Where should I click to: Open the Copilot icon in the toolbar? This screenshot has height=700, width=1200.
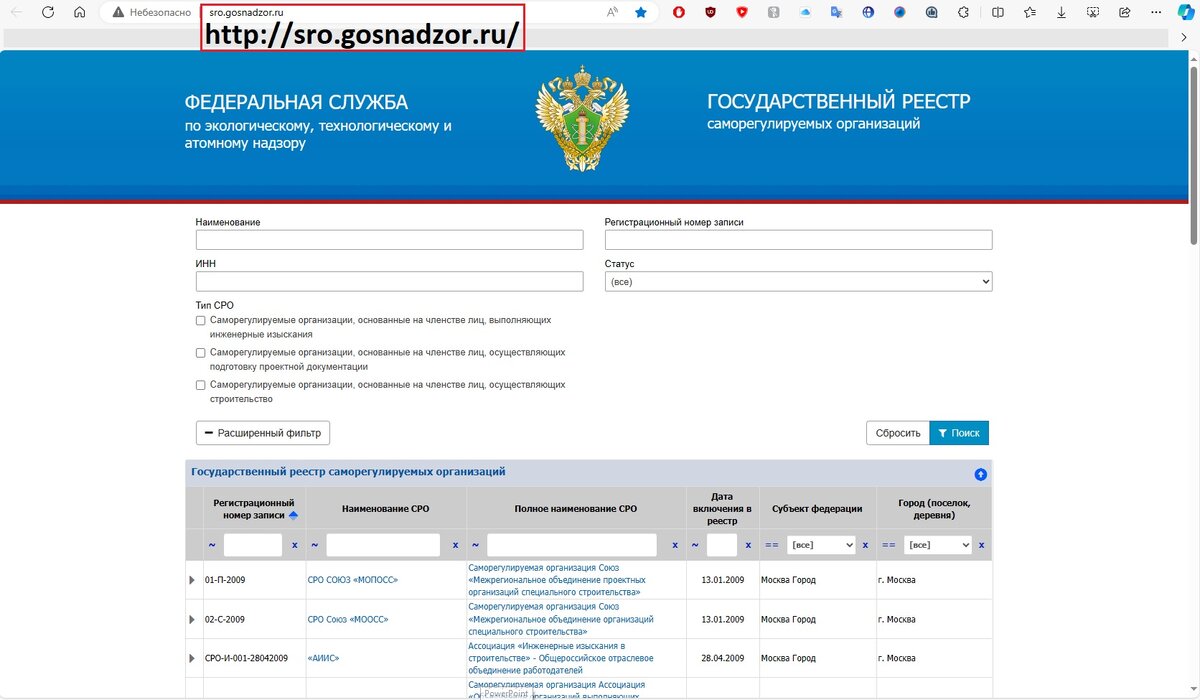coord(1185,13)
